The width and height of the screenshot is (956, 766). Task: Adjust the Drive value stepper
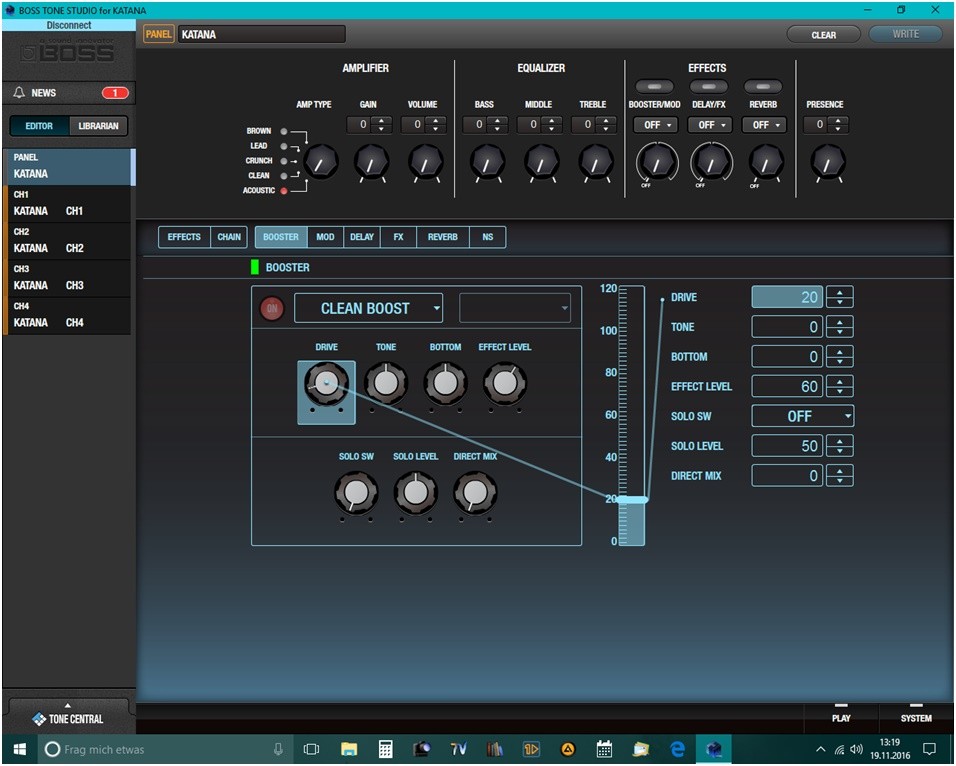pos(840,298)
